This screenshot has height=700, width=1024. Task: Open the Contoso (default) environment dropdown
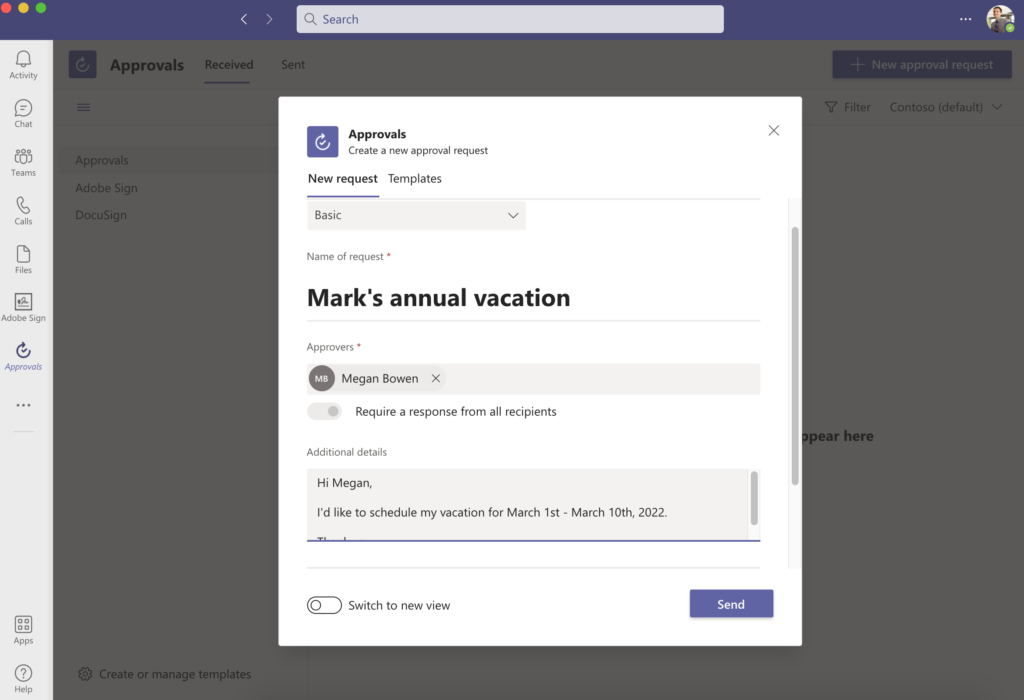click(946, 107)
